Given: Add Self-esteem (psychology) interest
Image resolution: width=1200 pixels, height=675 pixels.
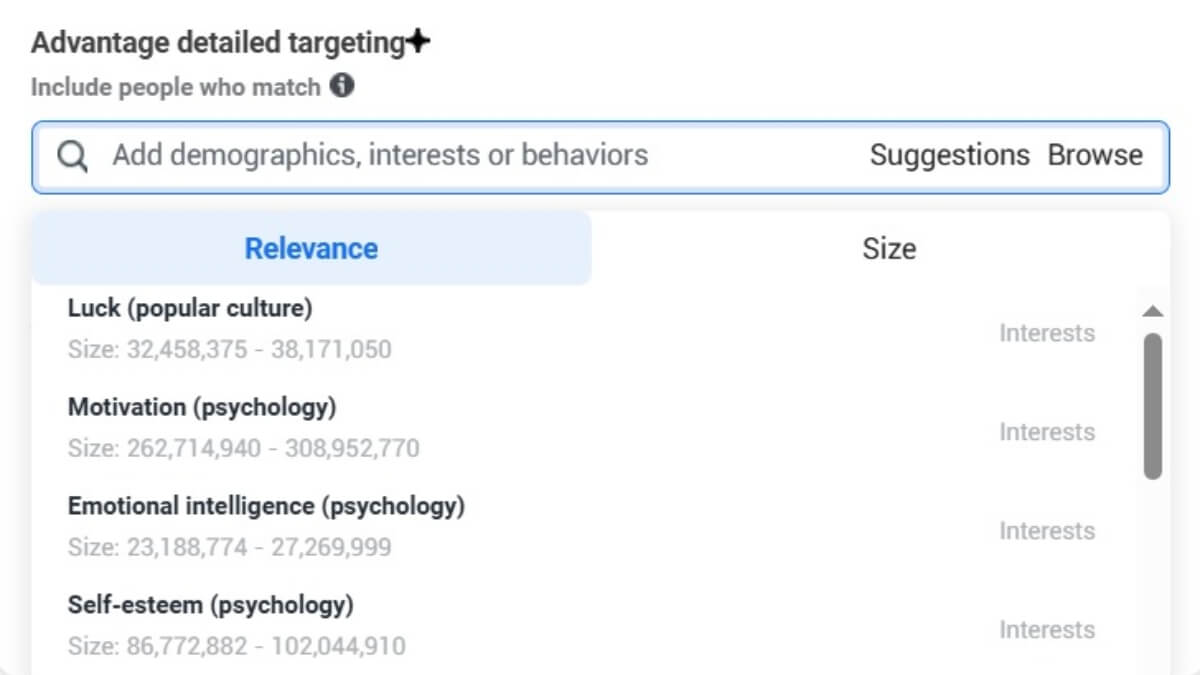Looking at the screenshot, I should 211,606.
